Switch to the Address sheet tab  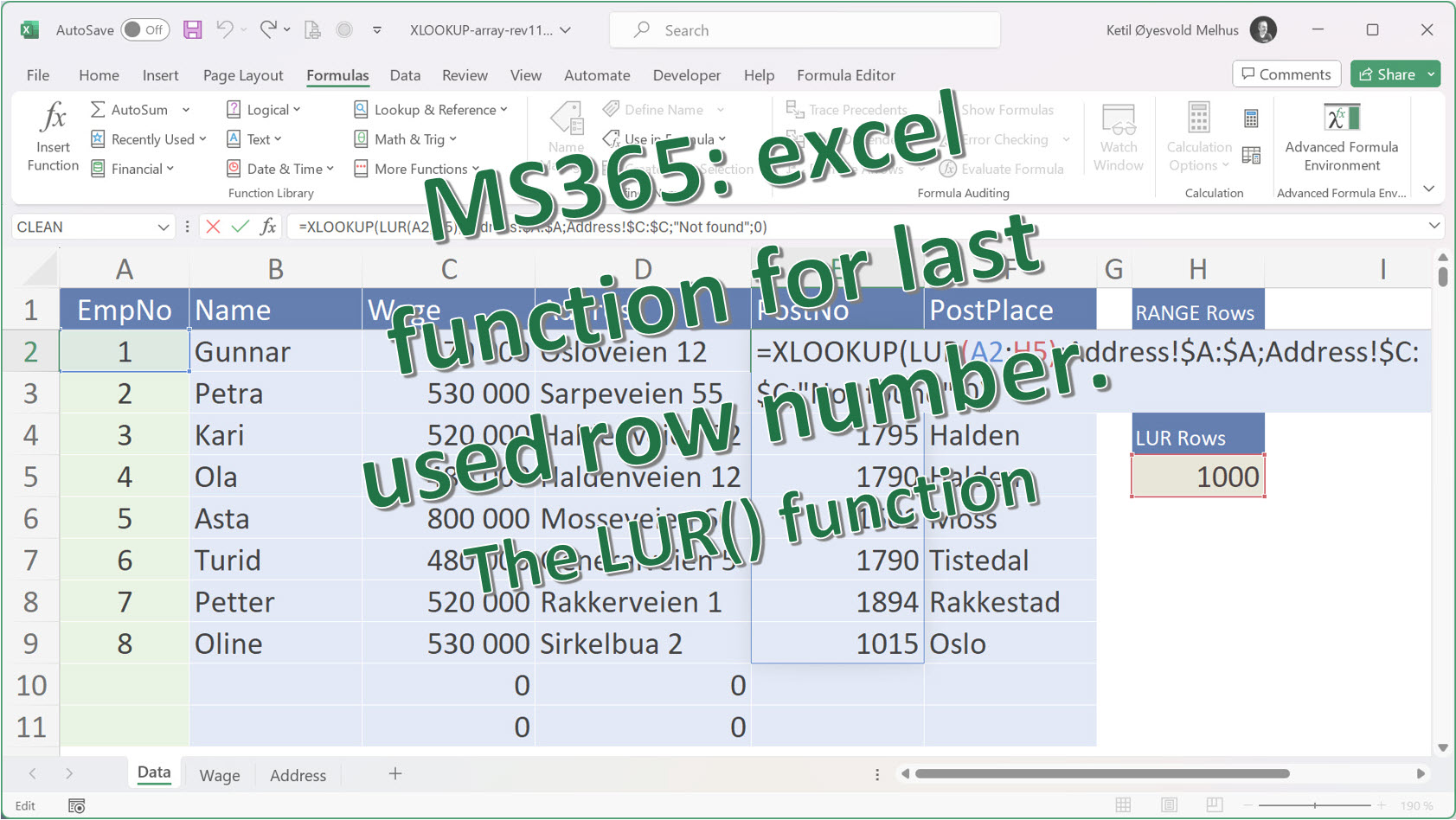[x=298, y=774]
